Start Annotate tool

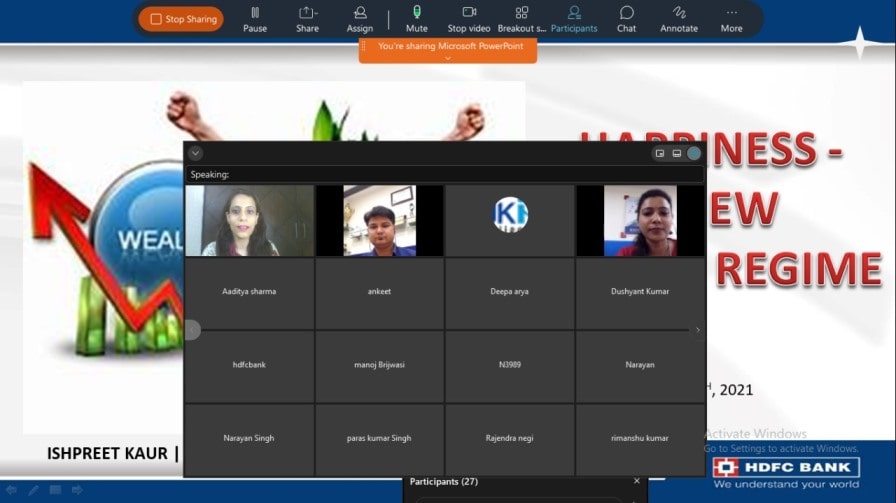pyautogui.click(x=679, y=18)
